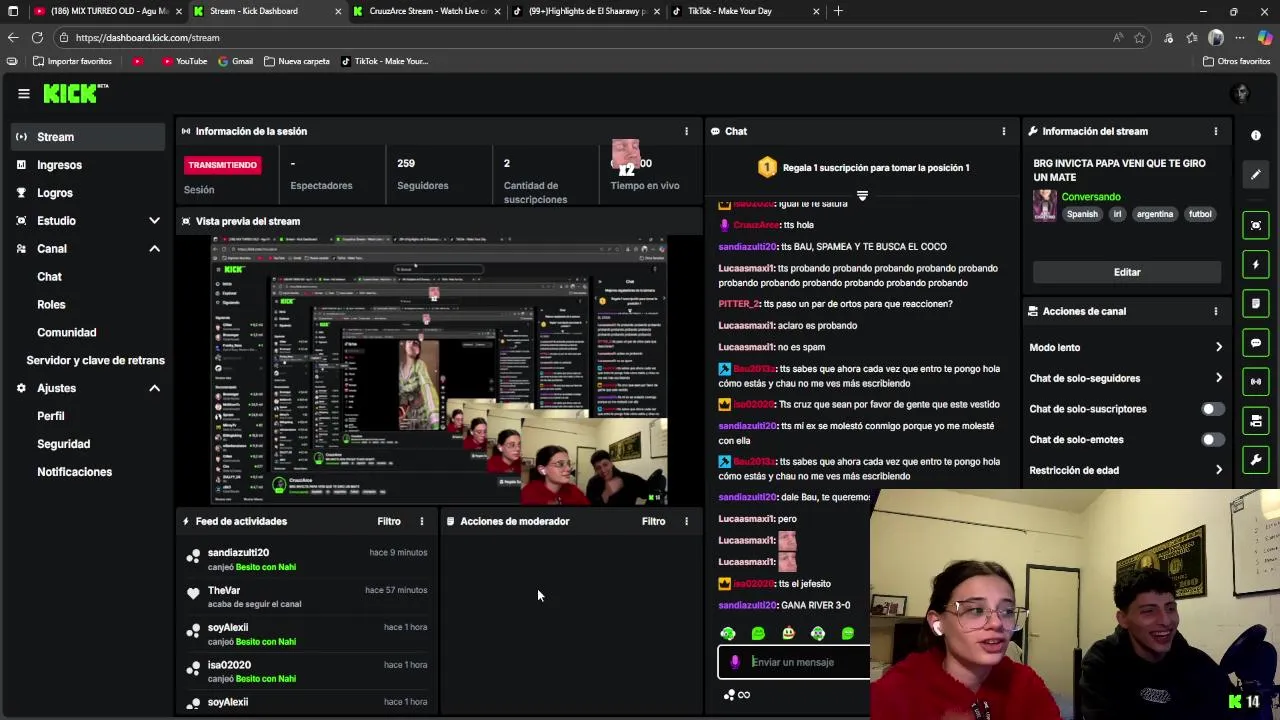The height and width of the screenshot is (720, 1280).
Task: Switch to CruuzArce Stream browser tab
Action: (x=427, y=11)
